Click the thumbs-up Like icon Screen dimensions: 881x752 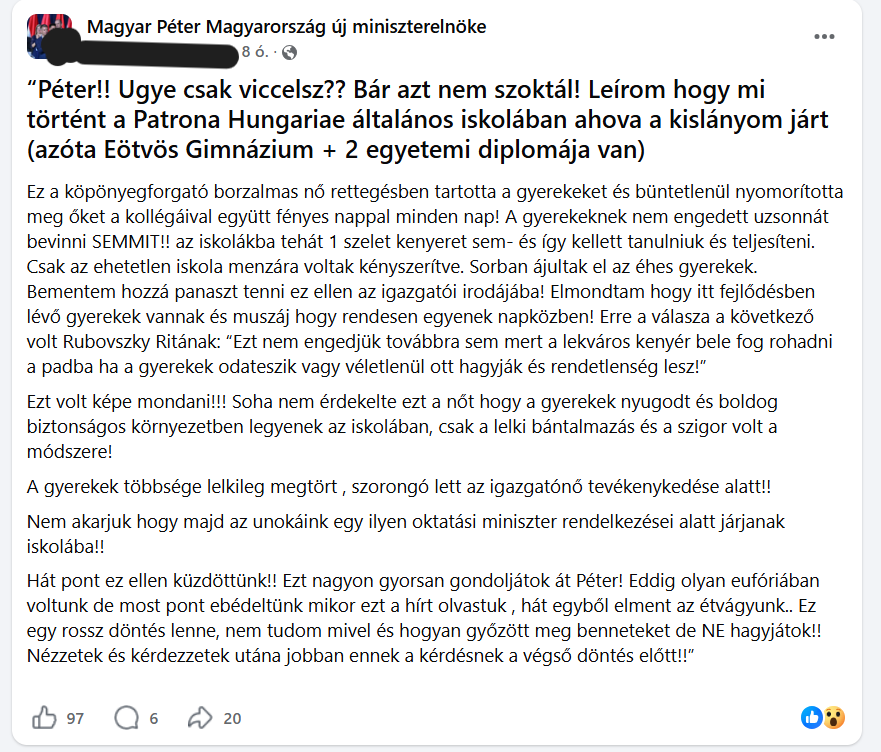[44, 717]
